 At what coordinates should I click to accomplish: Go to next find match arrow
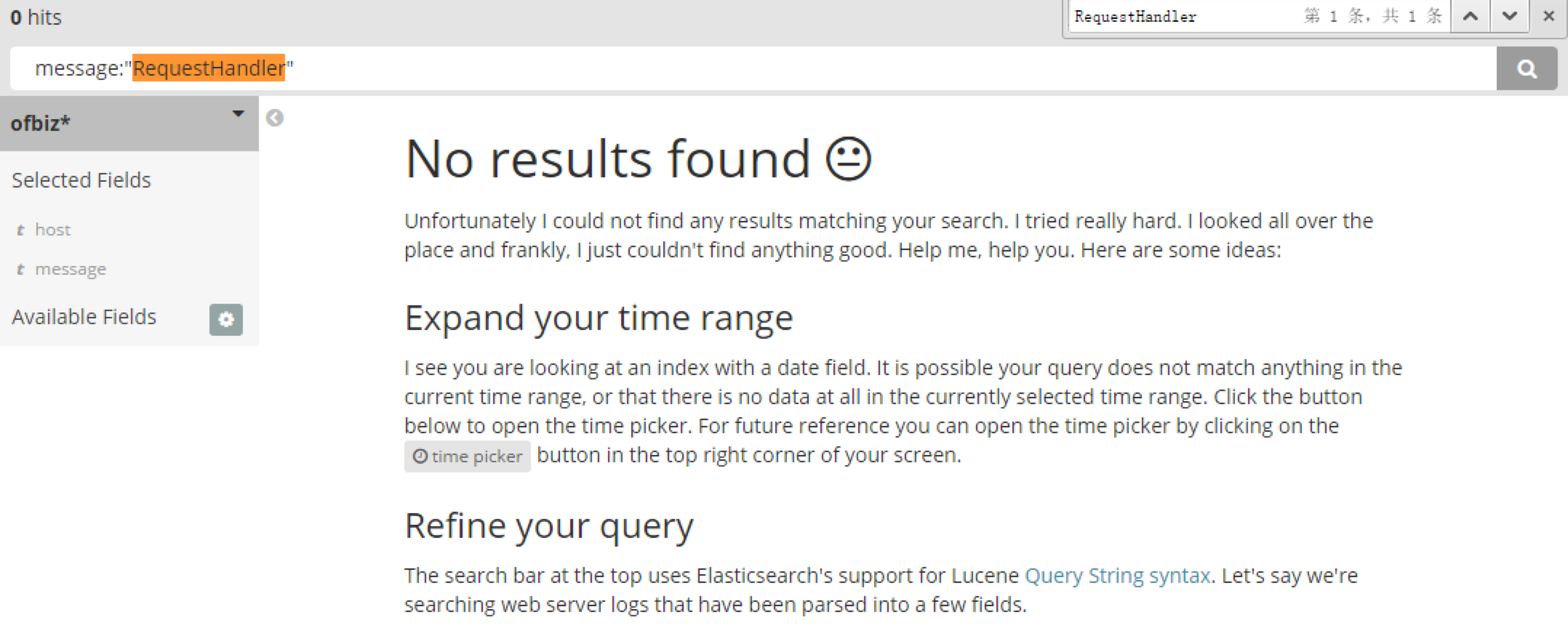1509,16
